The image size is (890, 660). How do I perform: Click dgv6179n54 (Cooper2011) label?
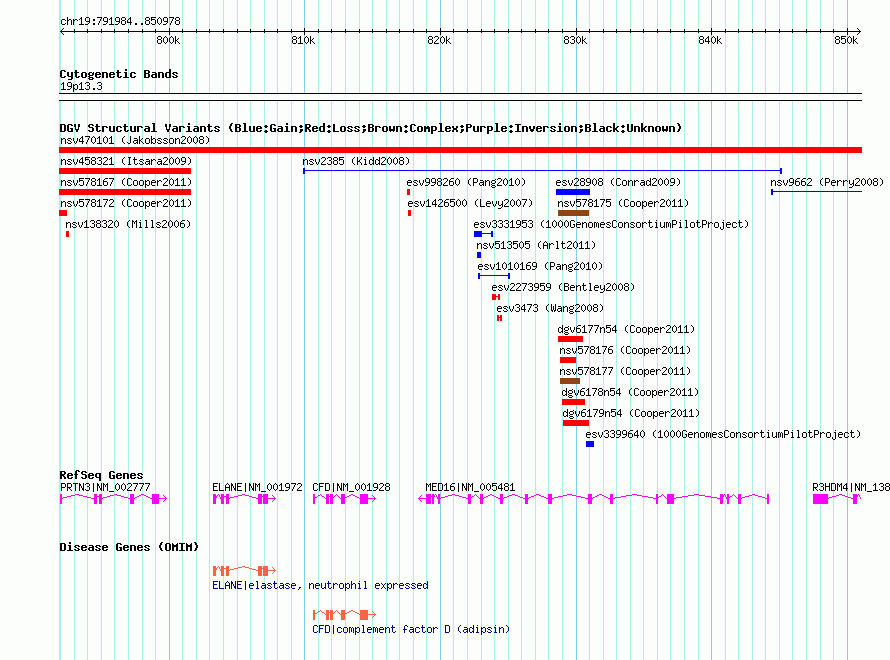coord(631,413)
